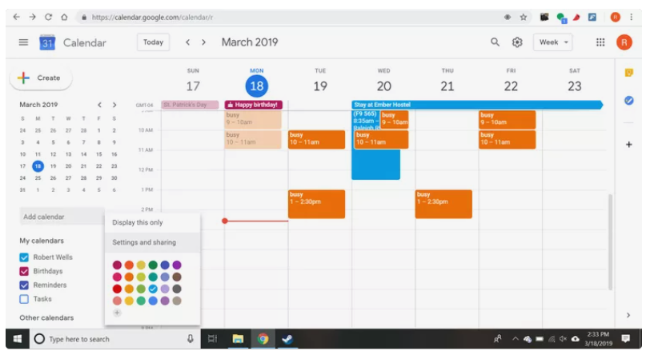Open the taskbar clock showing 2:33 PM

point(598,339)
